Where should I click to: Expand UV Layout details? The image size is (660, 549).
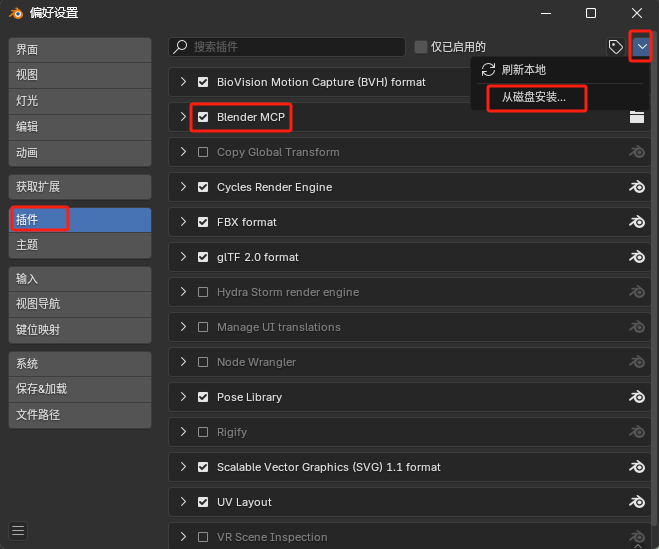tap(183, 501)
